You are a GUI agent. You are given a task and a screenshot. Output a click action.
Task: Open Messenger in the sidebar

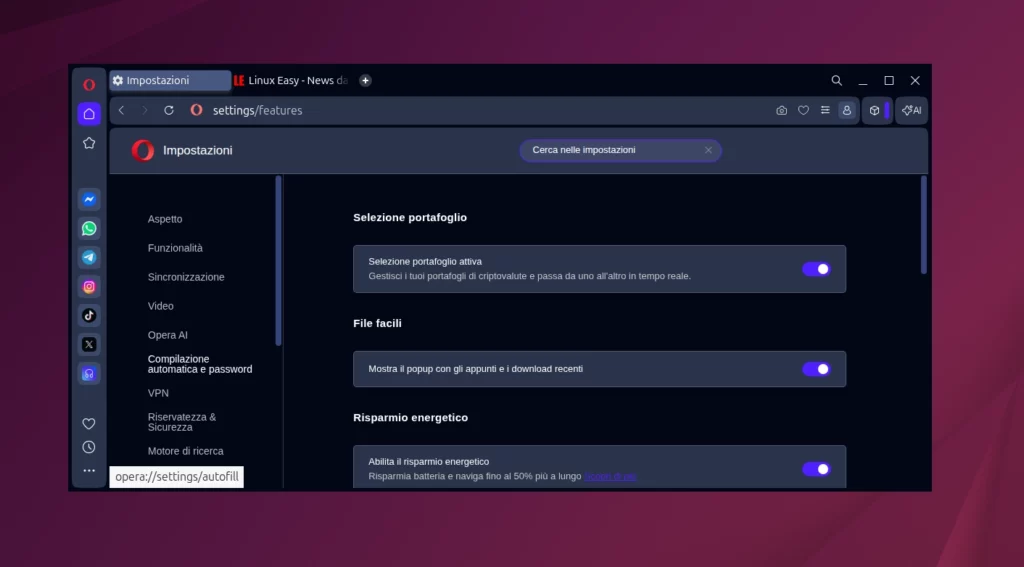pyautogui.click(x=89, y=199)
